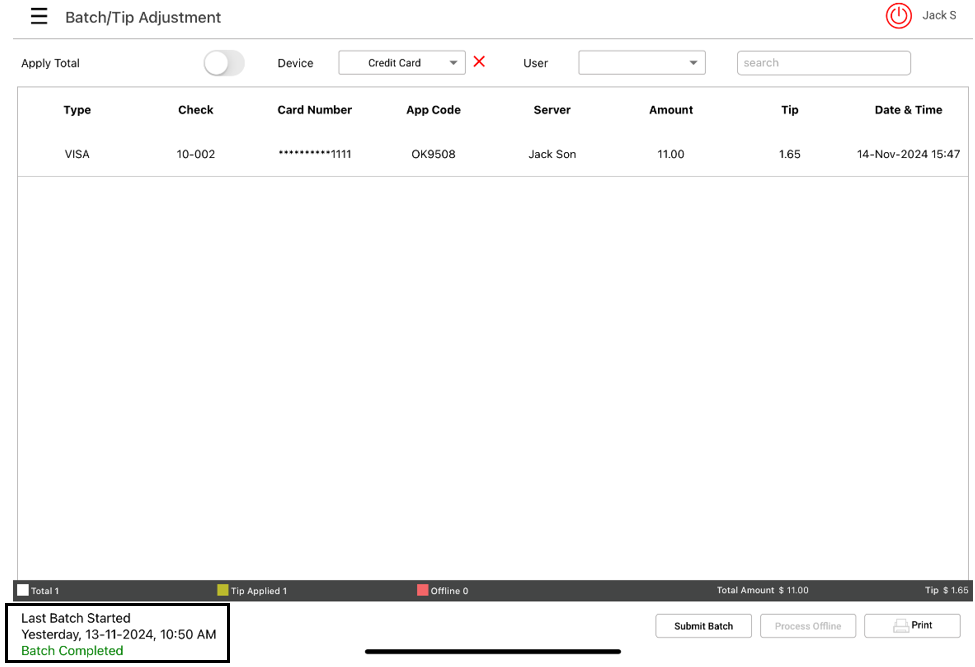Click the Card Number column header
The height and width of the screenshot is (667, 975).
315,110
